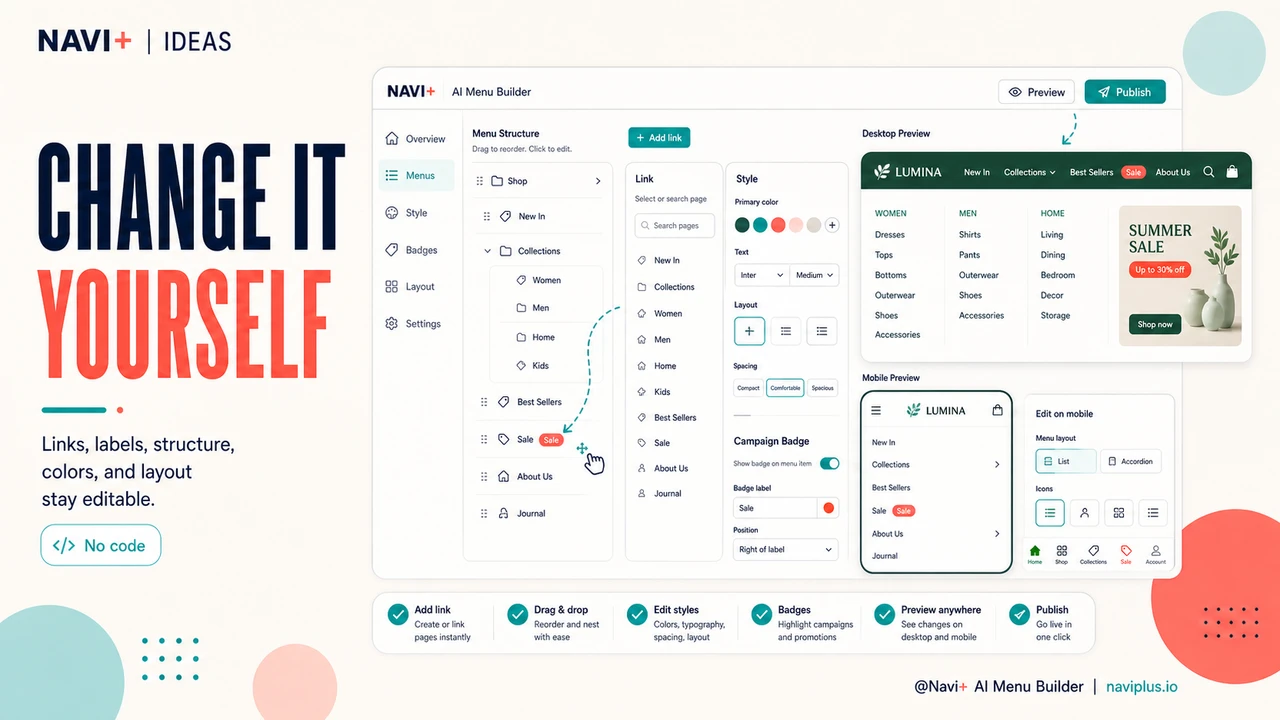The height and width of the screenshot is (720, 1280).
Task: Click the NAVI+ logo in builder header
Action: click(411, 91)
